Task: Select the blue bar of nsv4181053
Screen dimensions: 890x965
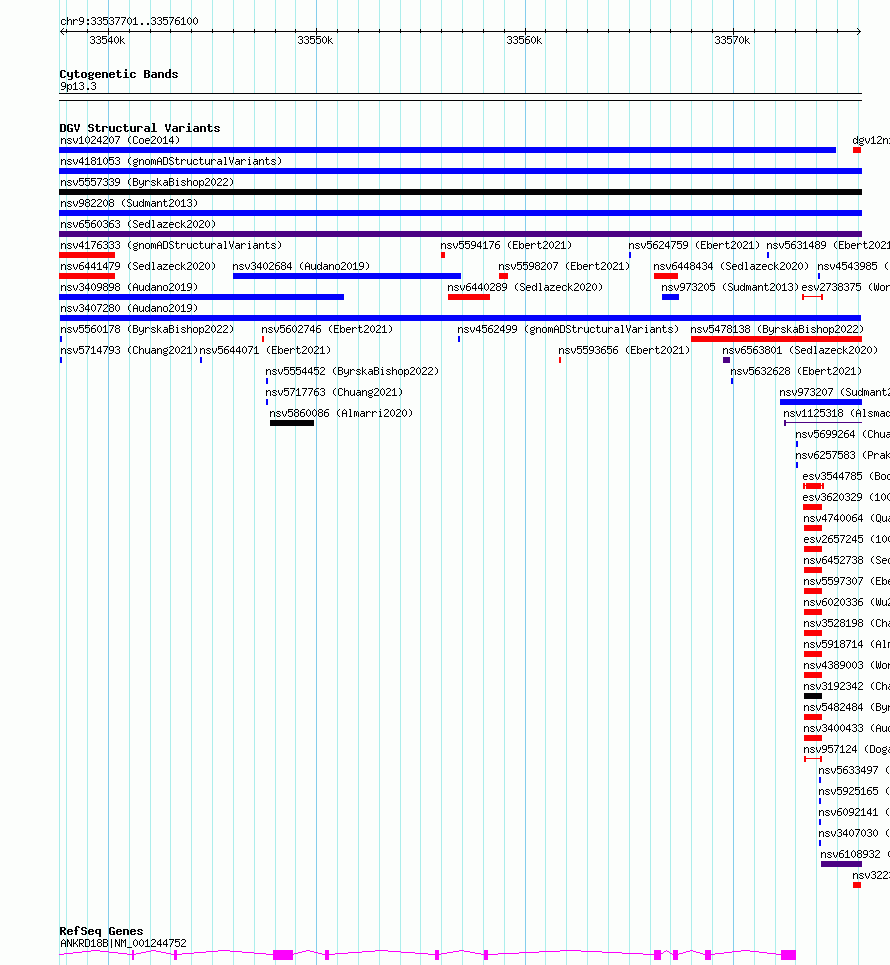Action: [x=460, y=171]
